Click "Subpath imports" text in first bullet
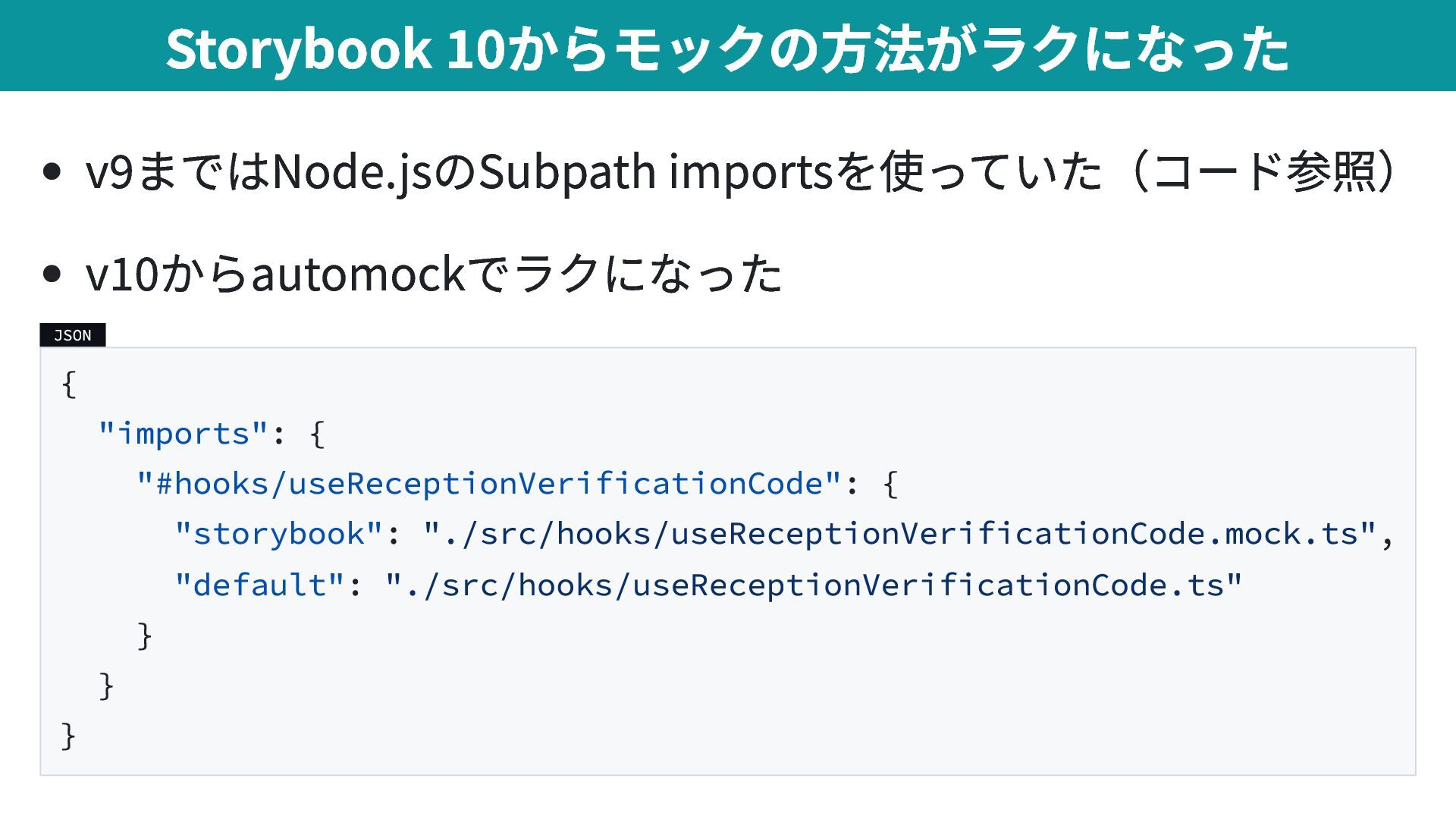This screenshot has width=1456, height=819. point(656,171)
